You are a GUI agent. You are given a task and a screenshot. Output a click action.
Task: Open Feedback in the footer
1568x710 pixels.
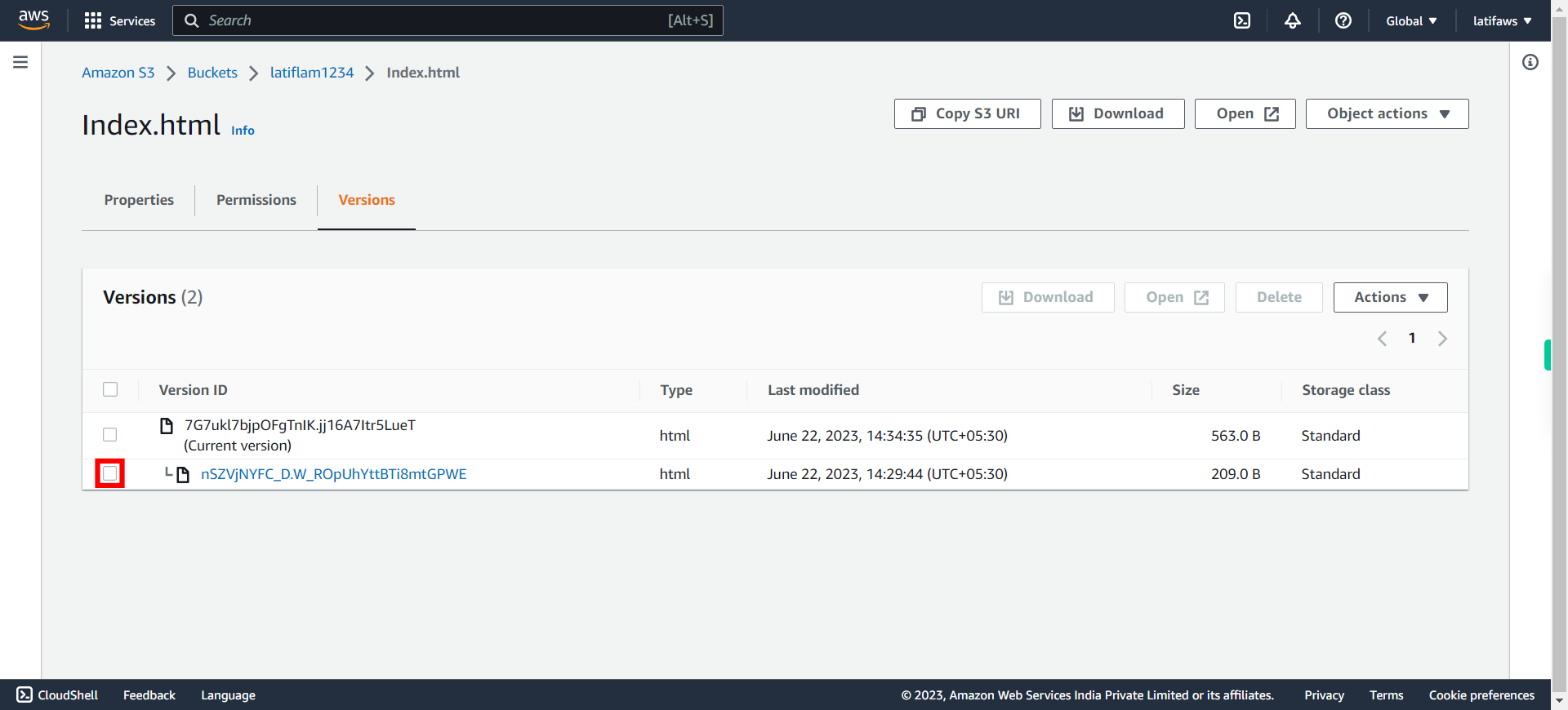149,694
